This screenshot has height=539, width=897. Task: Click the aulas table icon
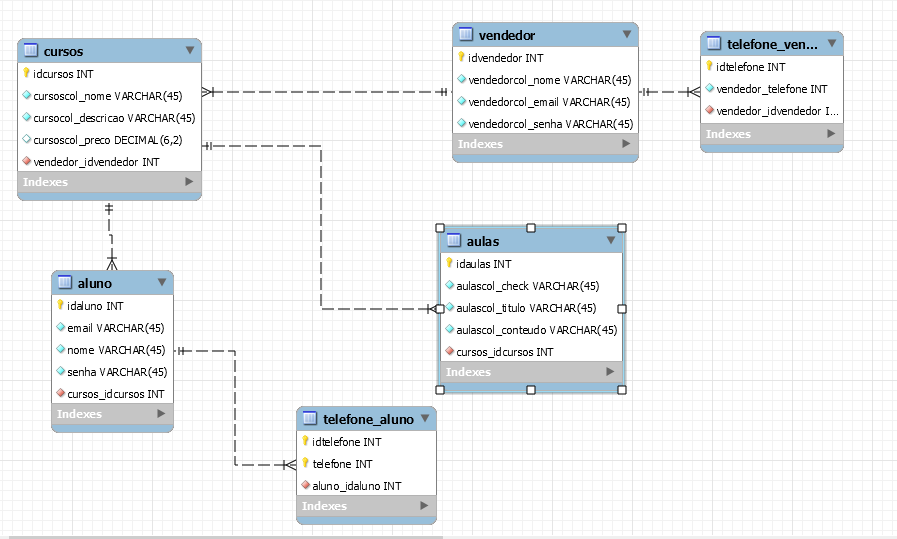click(453, 241)
